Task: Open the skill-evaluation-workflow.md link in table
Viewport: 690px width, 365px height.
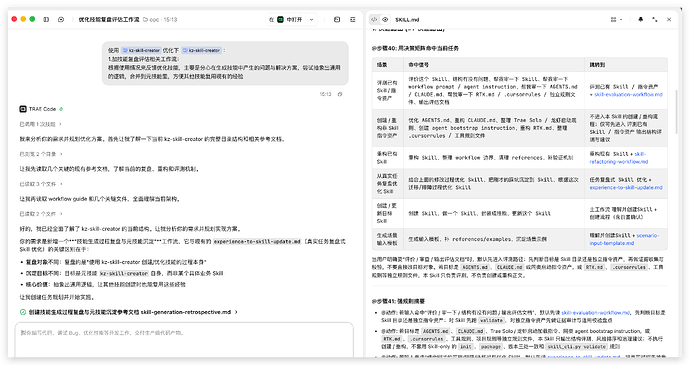Action: (628, 95)
